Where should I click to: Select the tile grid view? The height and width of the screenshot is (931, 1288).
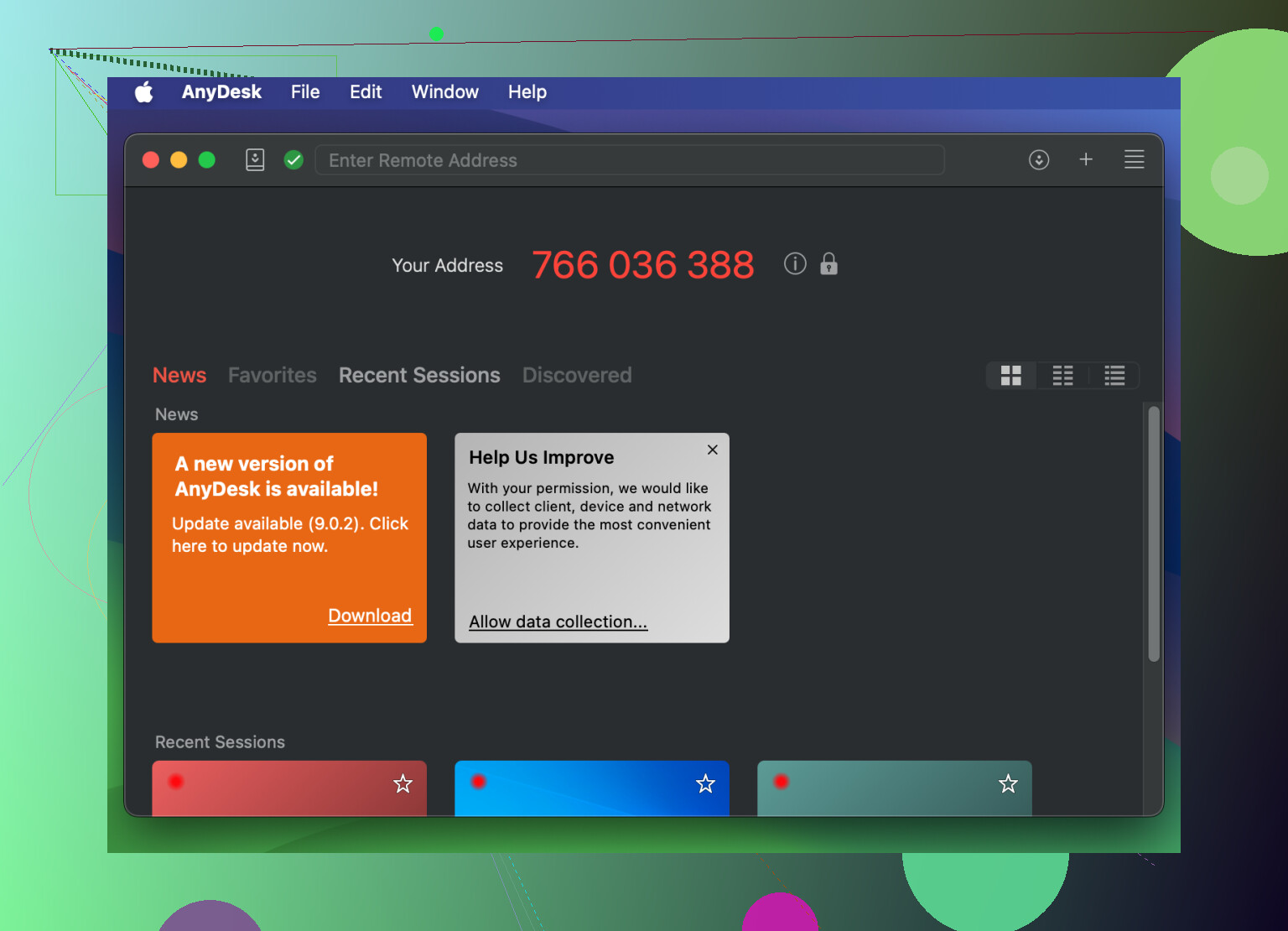1011,376
